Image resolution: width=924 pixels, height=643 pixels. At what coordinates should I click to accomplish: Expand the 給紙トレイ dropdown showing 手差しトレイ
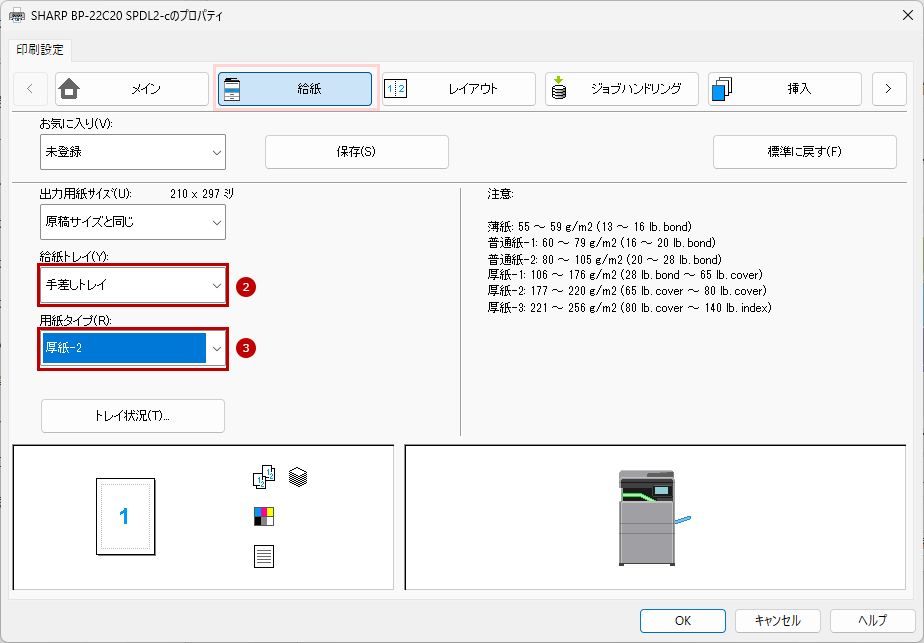pyautogui.click(x=133, y=286)
